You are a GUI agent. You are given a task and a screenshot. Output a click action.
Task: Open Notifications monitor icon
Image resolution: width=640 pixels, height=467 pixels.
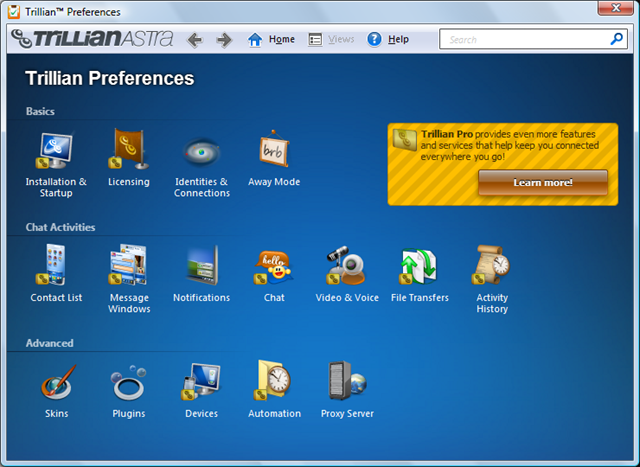tap(202, 265)
